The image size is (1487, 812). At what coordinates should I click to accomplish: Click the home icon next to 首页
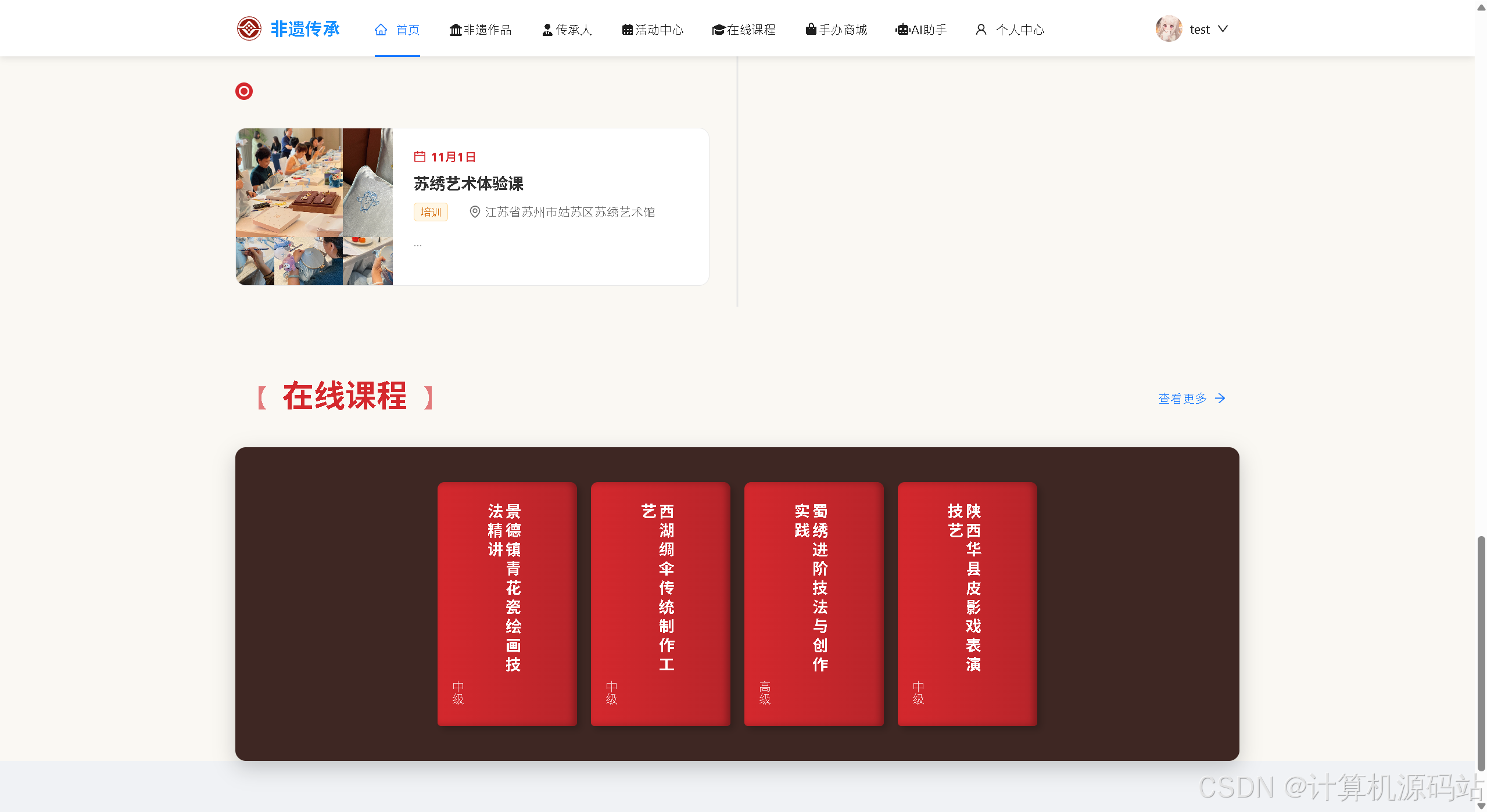[381, 30]
